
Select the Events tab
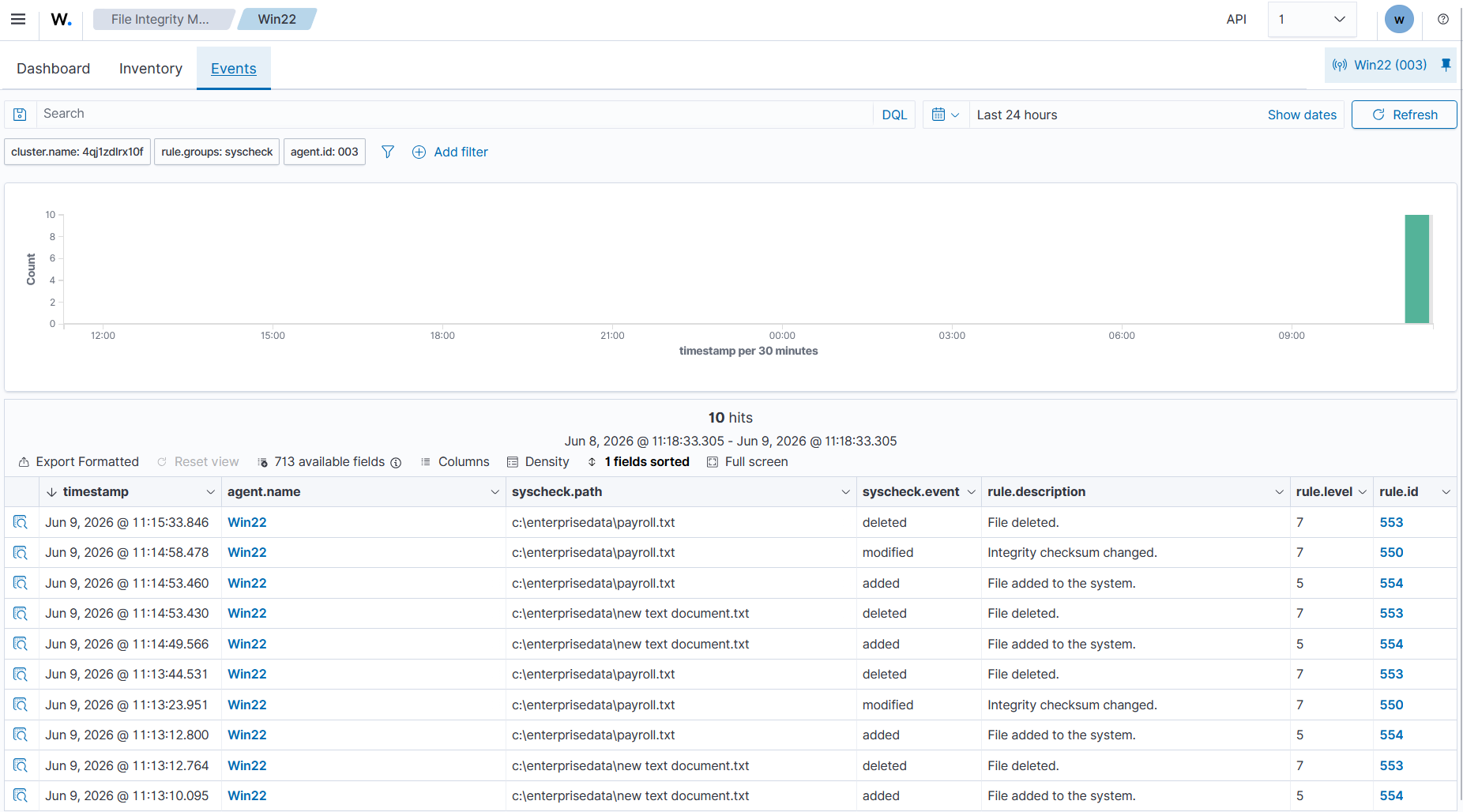pyautogui.click(x=234, y=69)
